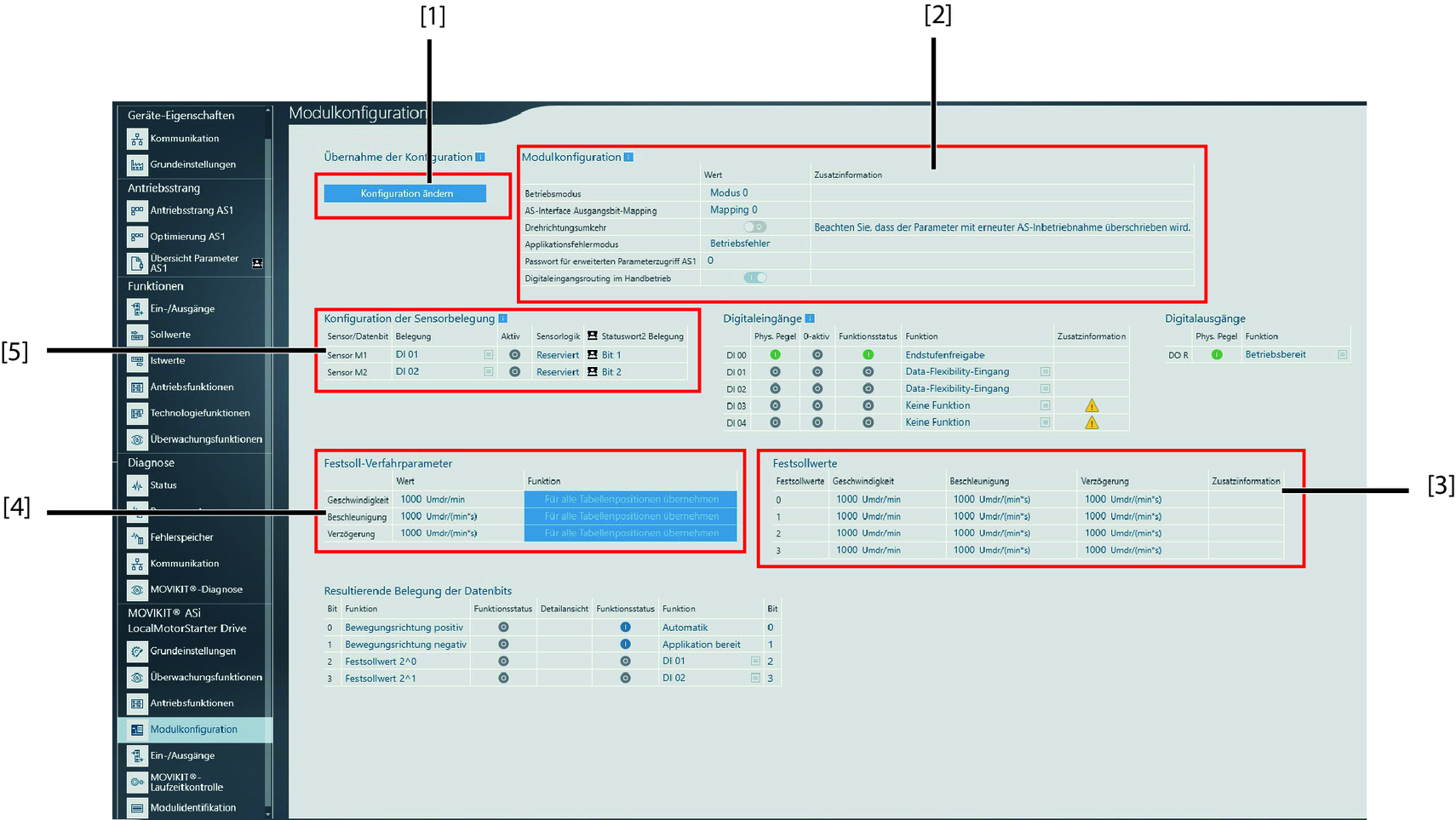Open the Sensor M1 Belegung dropdown

(488, 355)
